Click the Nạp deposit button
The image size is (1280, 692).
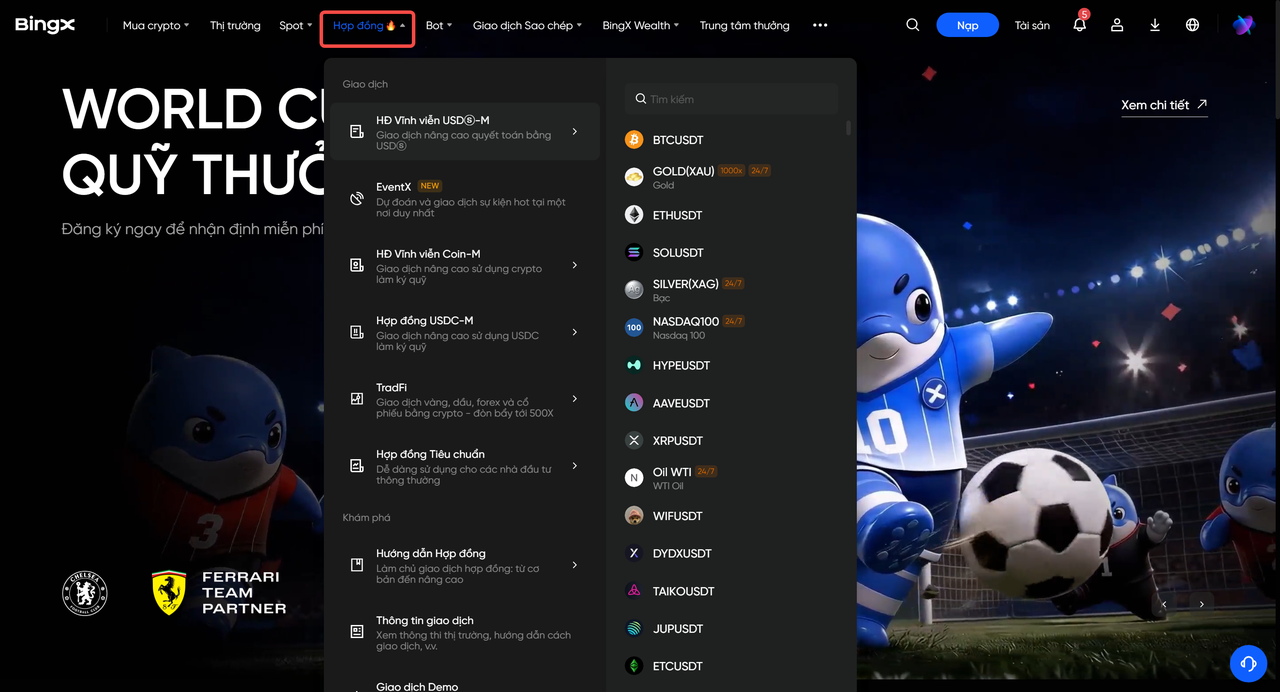point(967,25)
